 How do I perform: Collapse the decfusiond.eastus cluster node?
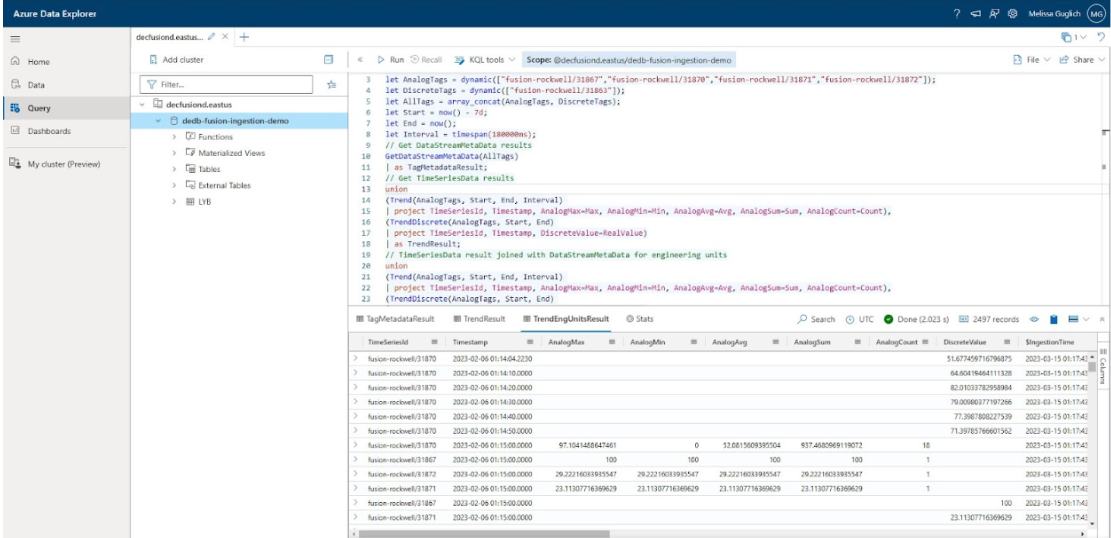(x=142, y=104)
